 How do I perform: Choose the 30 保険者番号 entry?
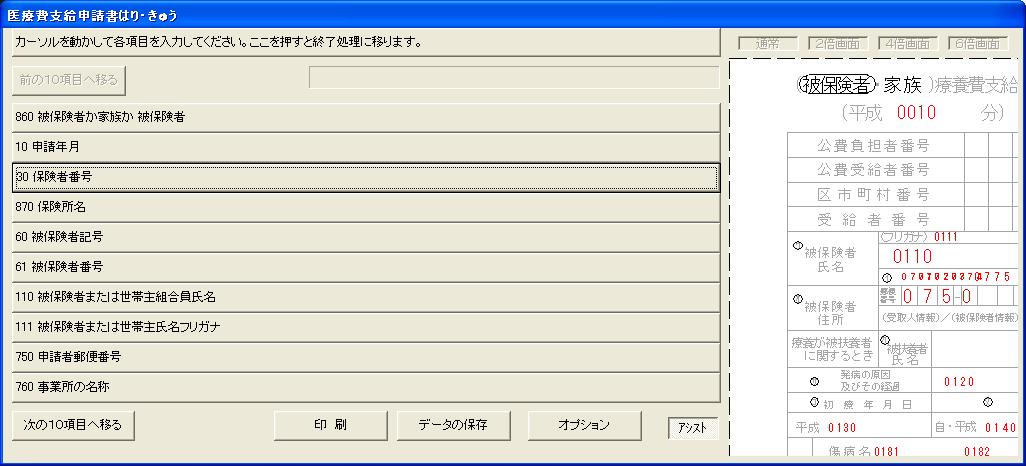click(x=365, y=177)
